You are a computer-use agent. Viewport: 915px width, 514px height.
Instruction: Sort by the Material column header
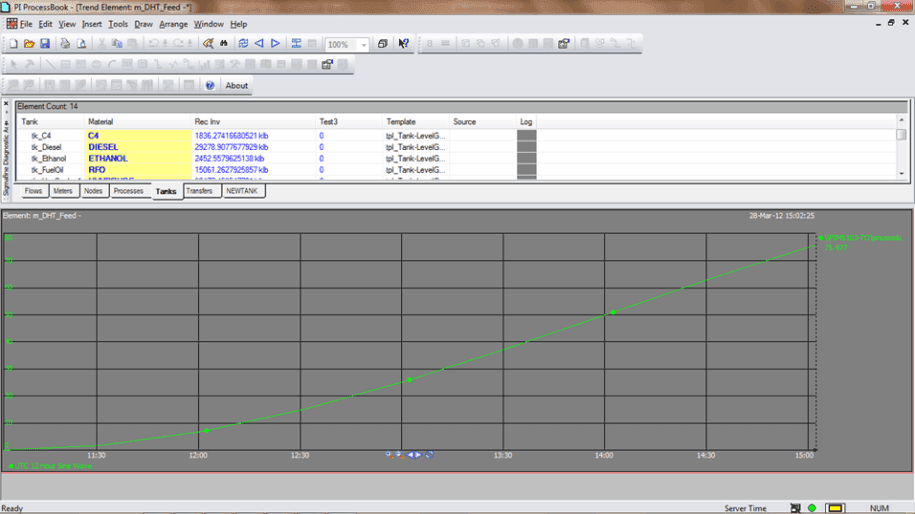(x=138, y=122)
